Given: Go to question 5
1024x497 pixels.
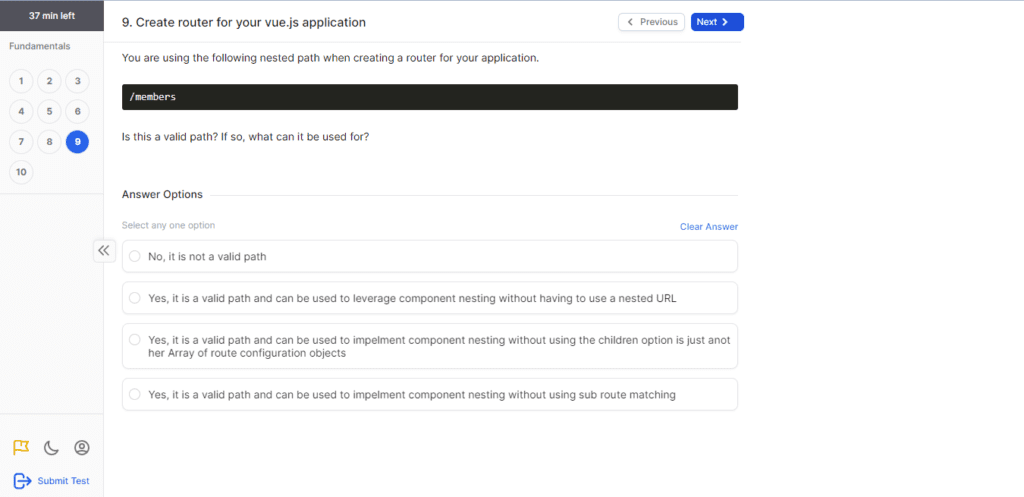Looking at the screenshot, I should (50, 111).
